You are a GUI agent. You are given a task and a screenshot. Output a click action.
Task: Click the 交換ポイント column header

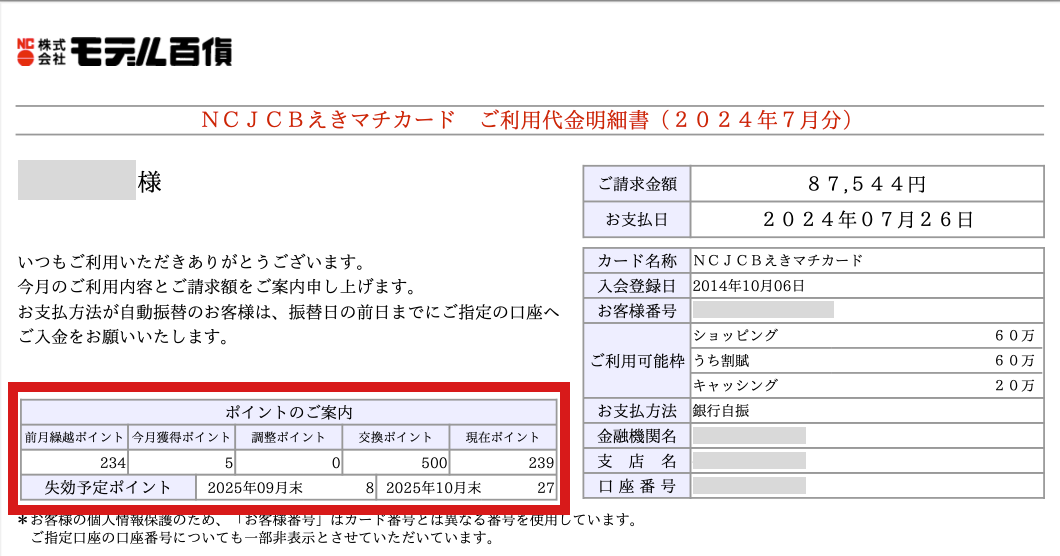click(395, 438)
